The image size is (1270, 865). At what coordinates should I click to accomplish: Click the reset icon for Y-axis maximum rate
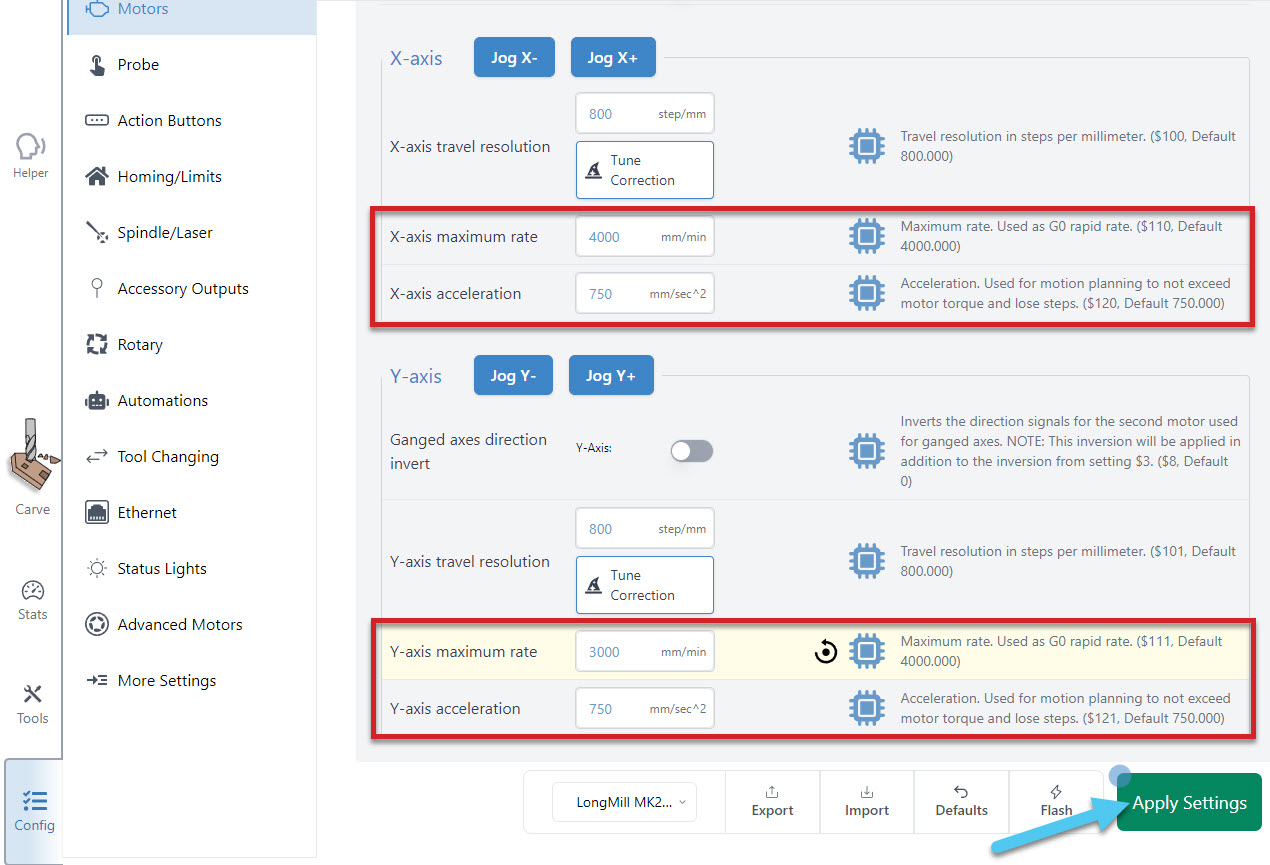pos(825,652)
